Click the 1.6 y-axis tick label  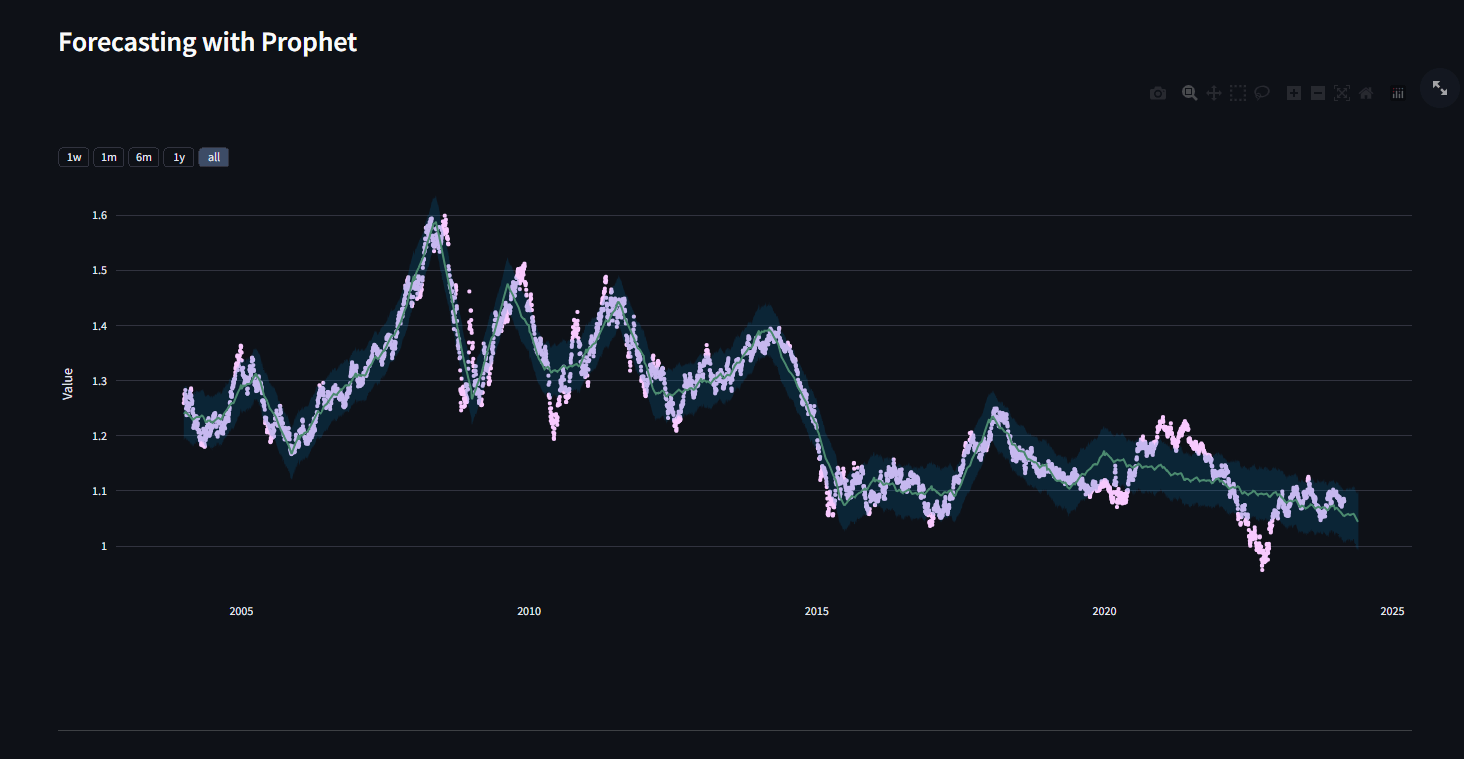tap(99, 215)
